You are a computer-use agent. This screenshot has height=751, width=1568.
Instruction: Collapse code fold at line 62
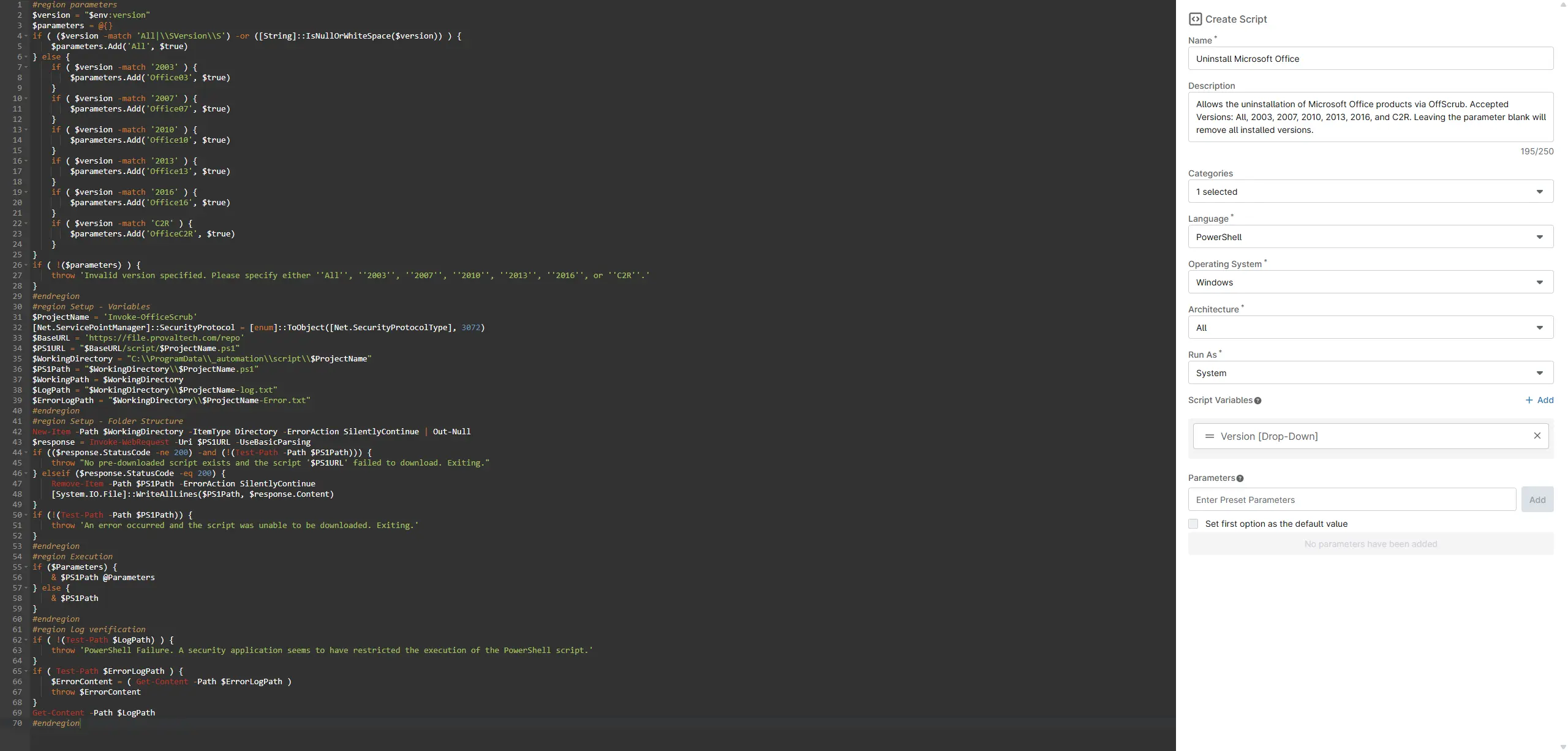26,640
